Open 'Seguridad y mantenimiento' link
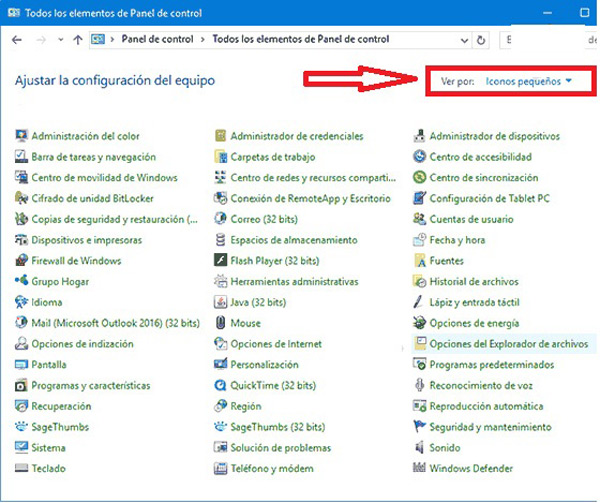This screenshot has width=600, height=503. tap(491, 426)
